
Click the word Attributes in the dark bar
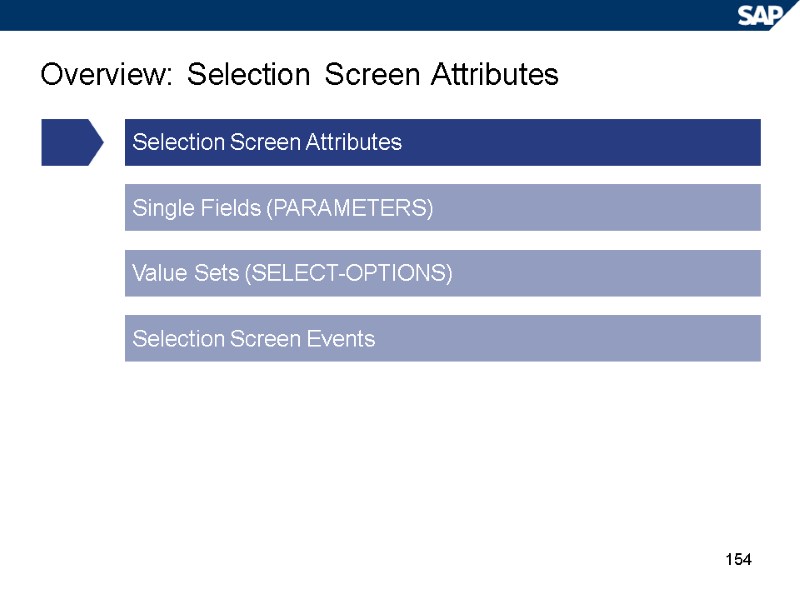(x=355, y=142)
